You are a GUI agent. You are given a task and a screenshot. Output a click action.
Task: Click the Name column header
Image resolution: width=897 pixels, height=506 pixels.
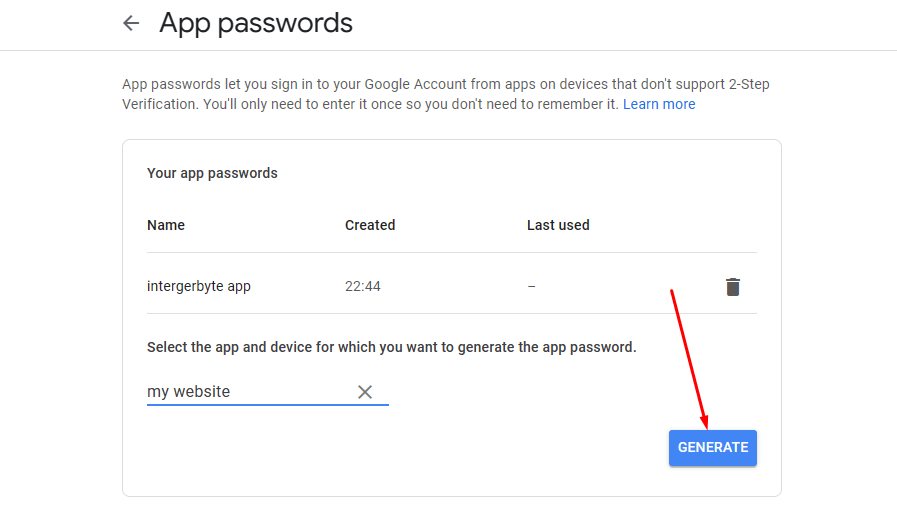[166, 225]
